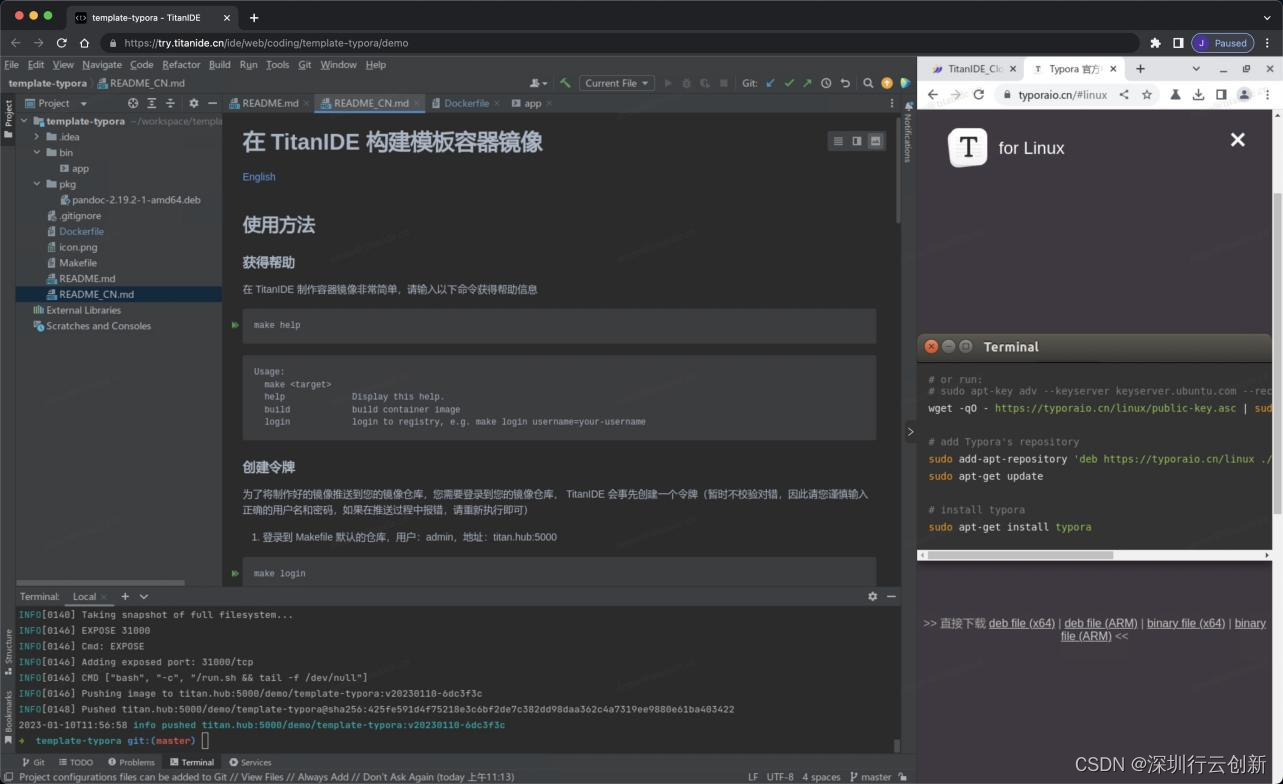Viewport: 1283px width, 784px height.
Task: Expand the .idea folder
Action: click(x=37, y=137)
